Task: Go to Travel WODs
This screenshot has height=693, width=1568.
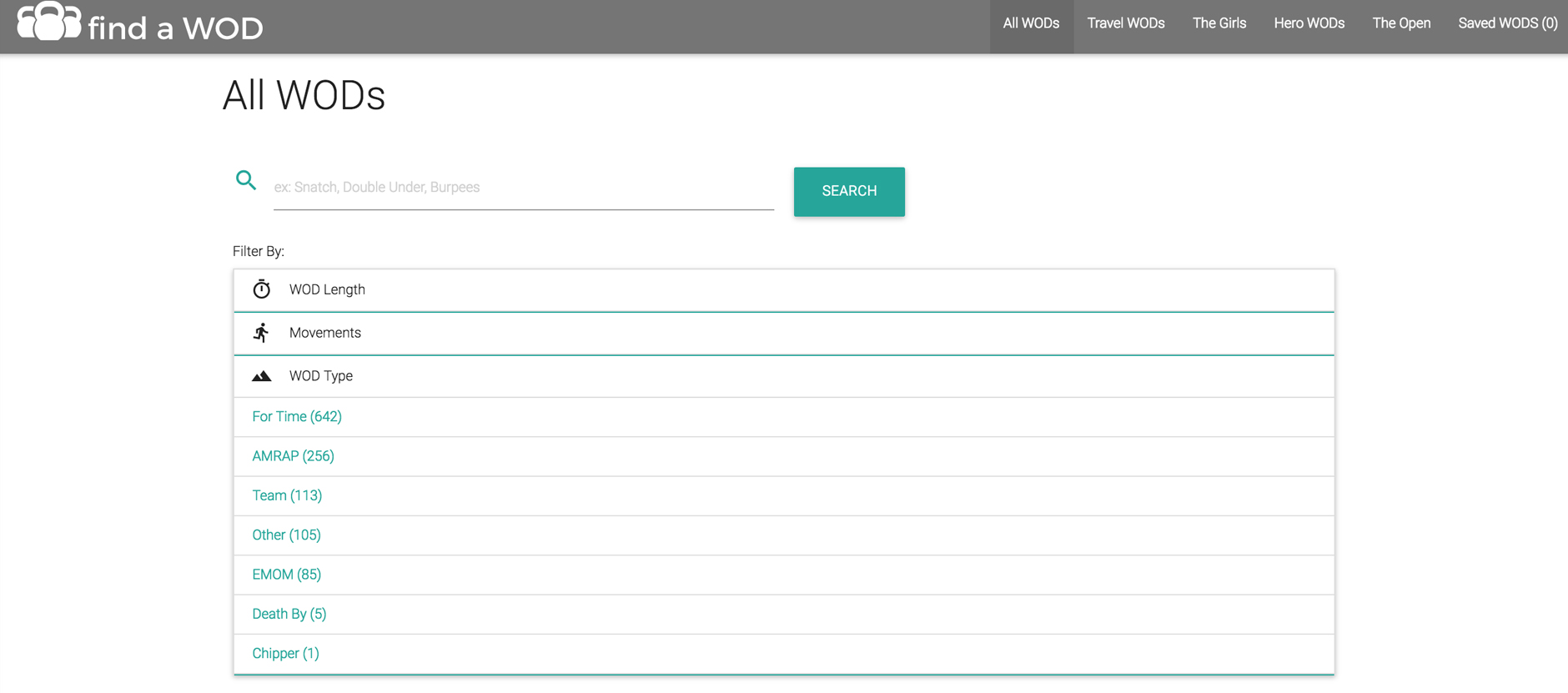Action: [1126, 24]
